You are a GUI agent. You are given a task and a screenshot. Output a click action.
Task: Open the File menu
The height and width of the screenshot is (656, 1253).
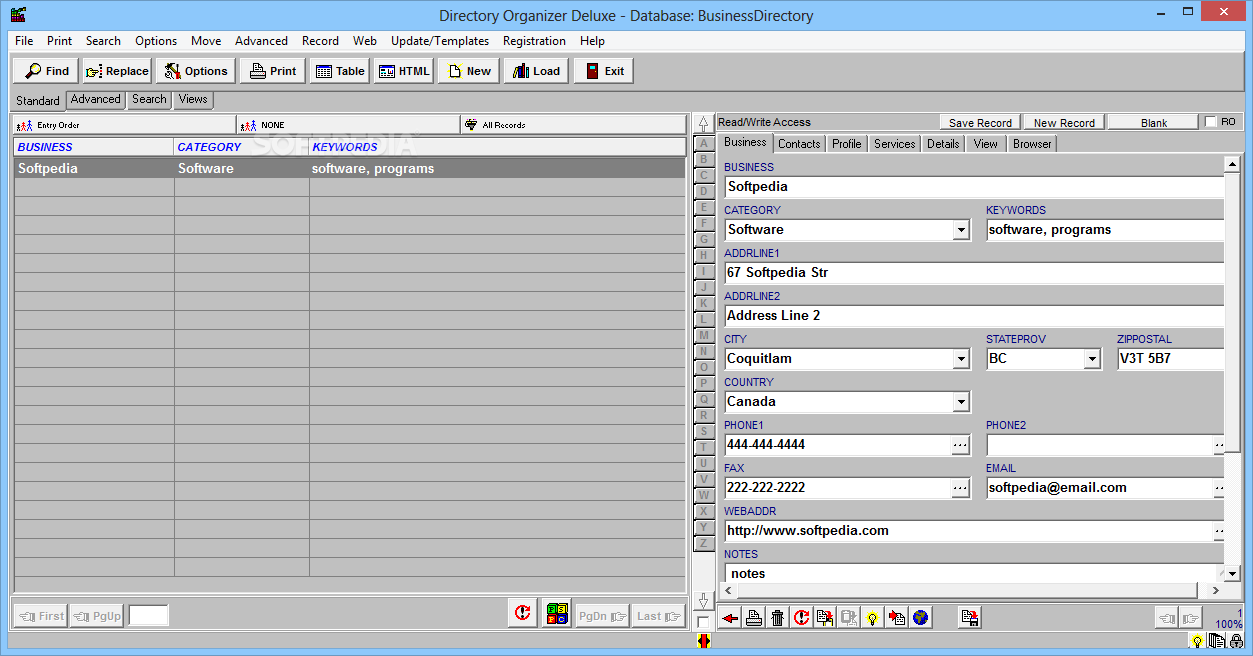tap(24, 41)
